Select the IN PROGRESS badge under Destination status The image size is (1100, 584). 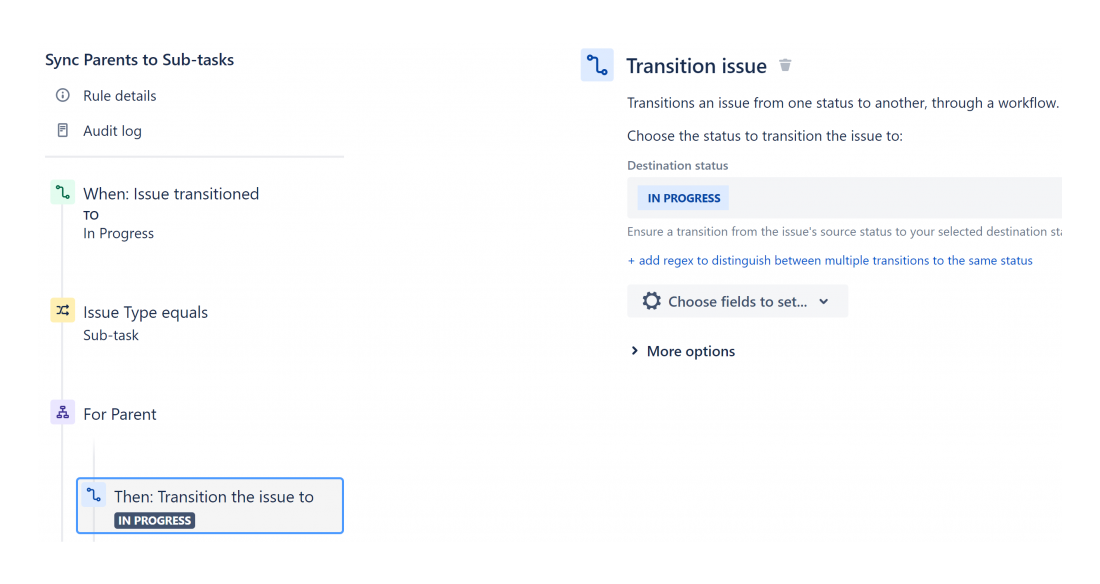681,197
